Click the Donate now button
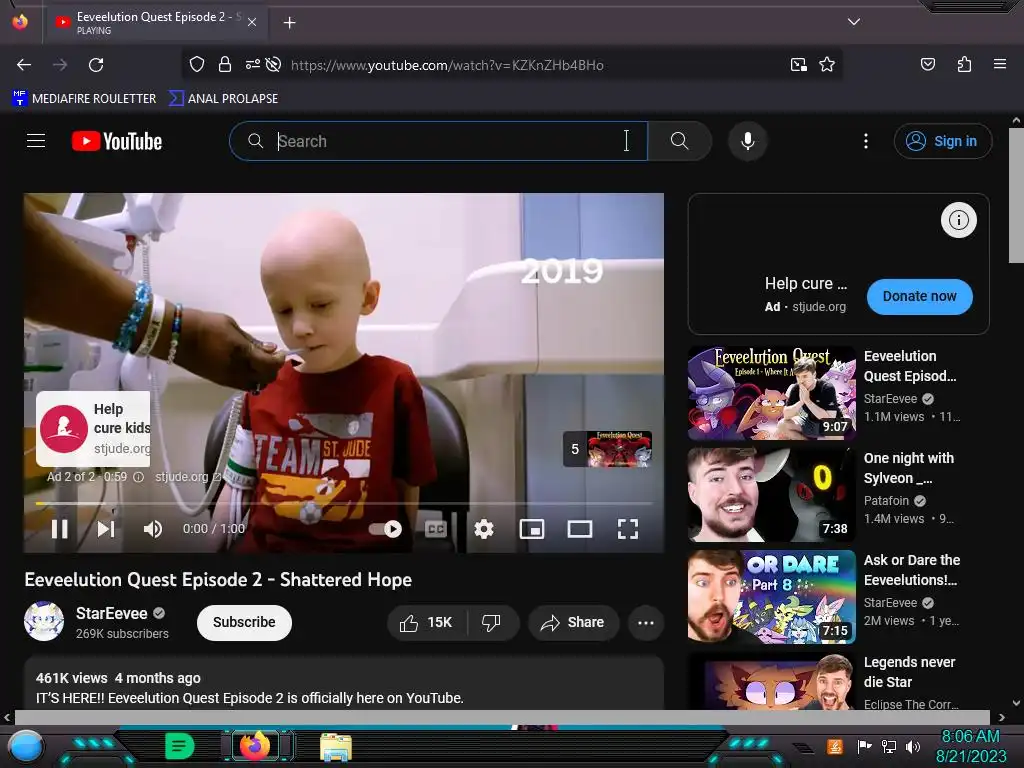This screenshot has height=768, width=1024. [x=920, y=296]
